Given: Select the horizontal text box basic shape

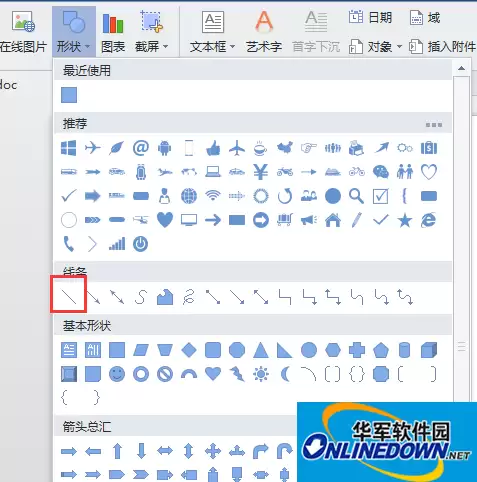Looking at the screenshot, I should pos(69,350).
